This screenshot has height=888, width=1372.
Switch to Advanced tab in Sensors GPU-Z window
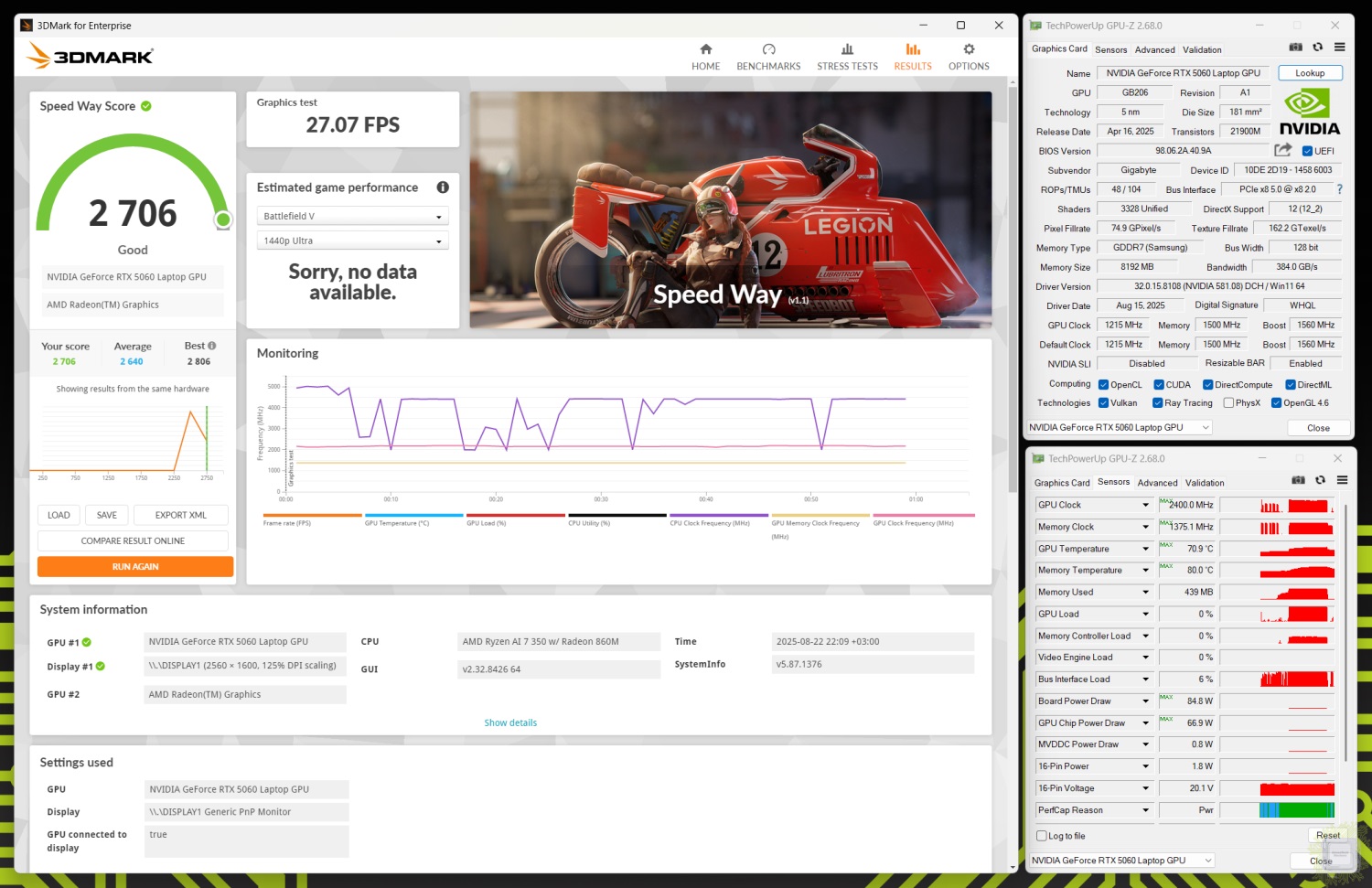coord(1158,483)
